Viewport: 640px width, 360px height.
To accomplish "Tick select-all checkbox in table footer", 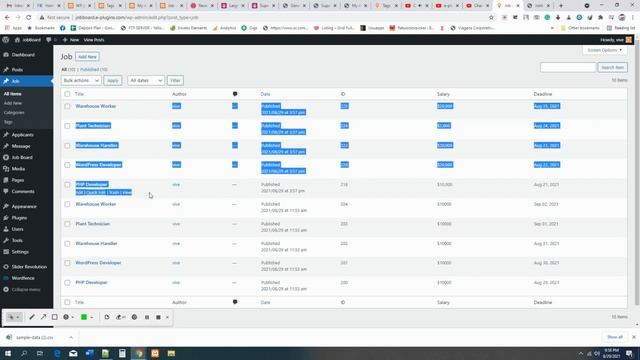I will pos(67,302).
